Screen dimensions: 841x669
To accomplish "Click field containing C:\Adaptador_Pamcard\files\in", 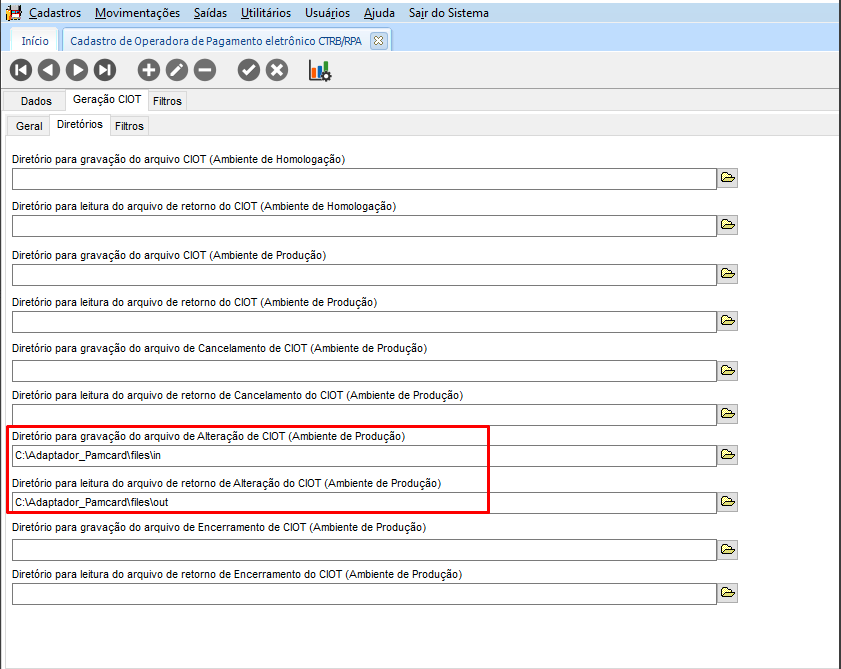I will coord(364,456).
